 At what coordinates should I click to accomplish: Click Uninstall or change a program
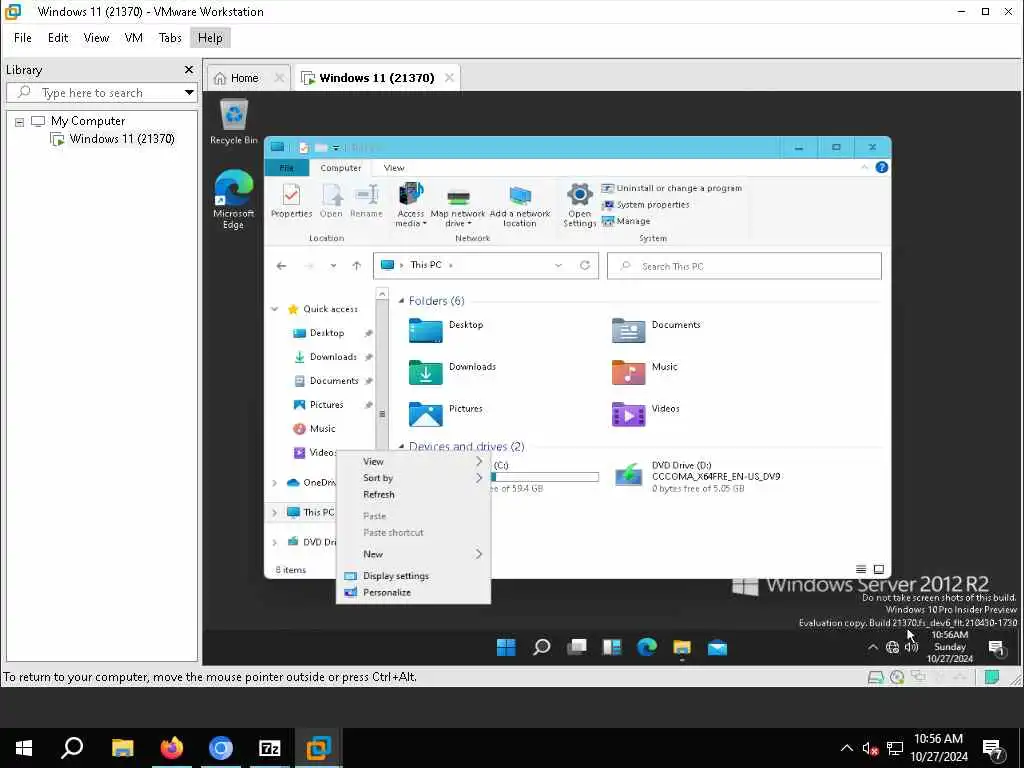coord(671,188)
